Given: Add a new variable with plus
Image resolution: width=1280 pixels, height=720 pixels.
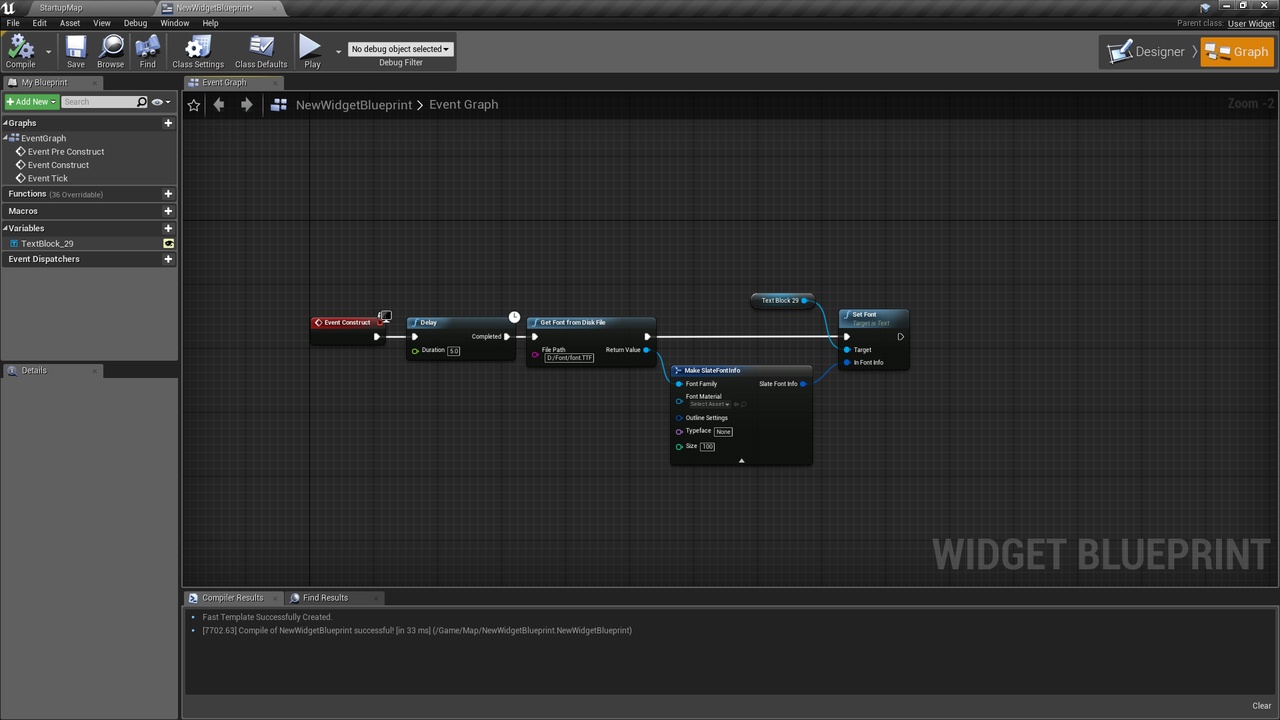Looking at the screenshot, I should click(x=168, y=228).
